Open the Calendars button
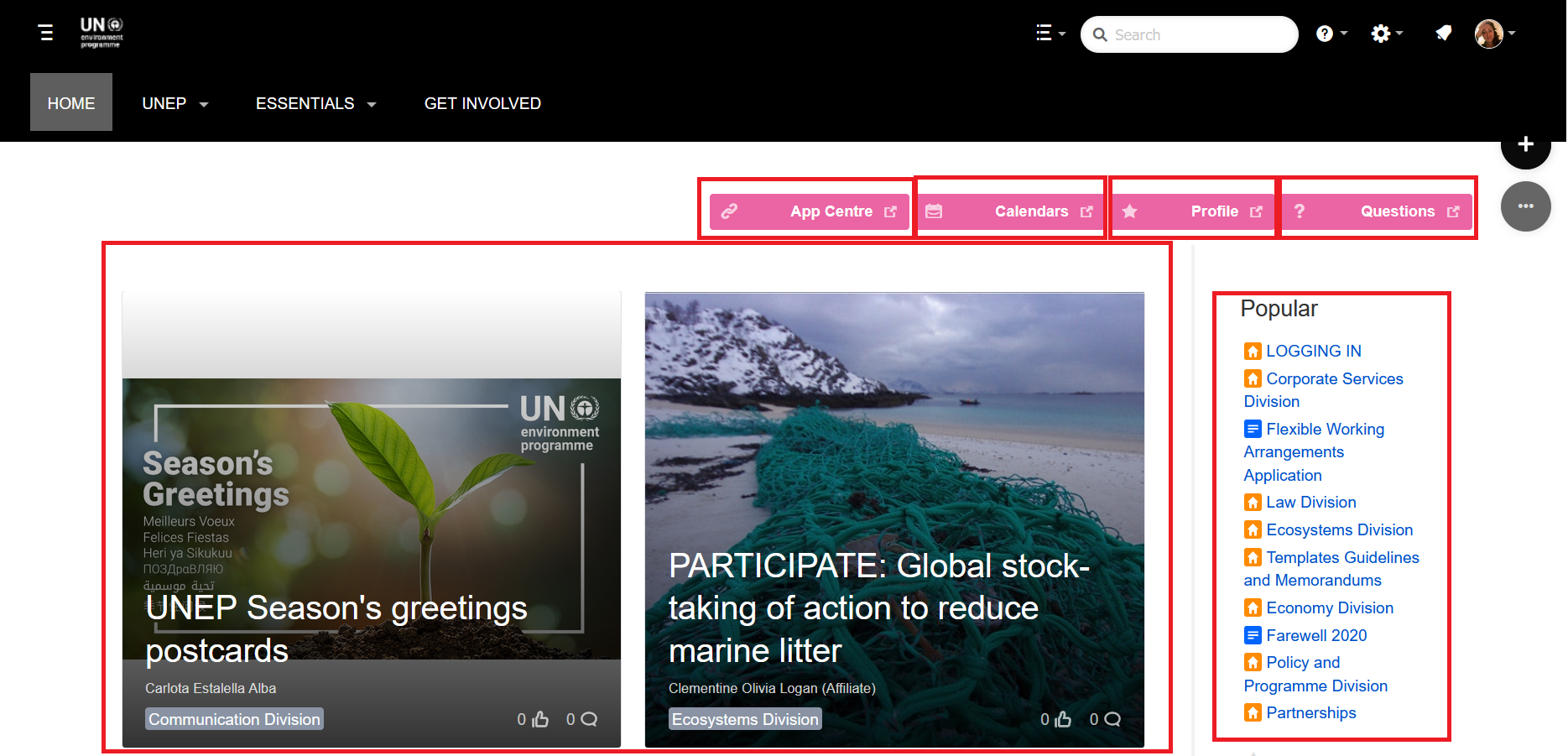1568x756 pixels. (x=1010, y=211)
